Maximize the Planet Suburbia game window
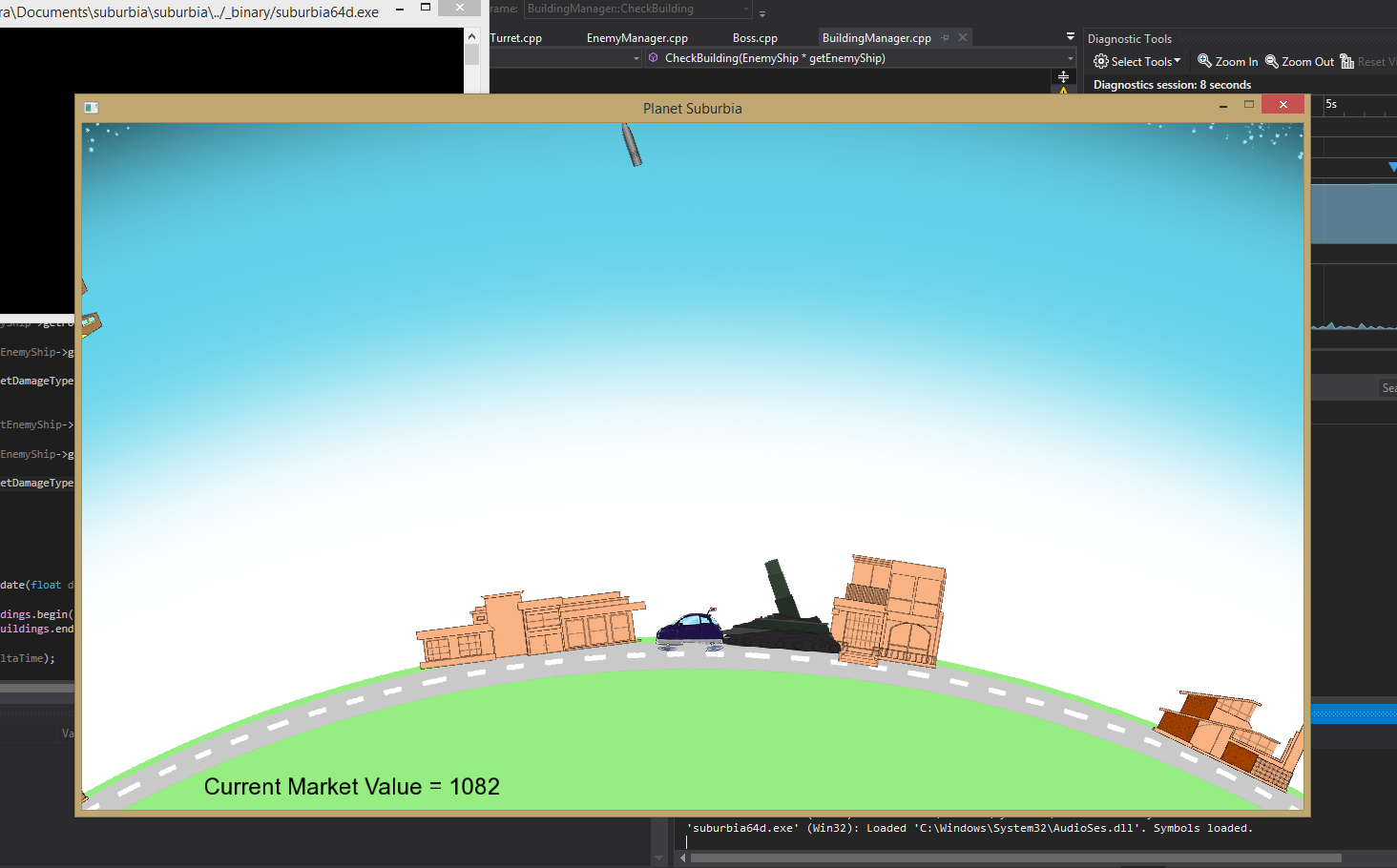Viewport: 1397px width, 868px height. click(1248, 105)
